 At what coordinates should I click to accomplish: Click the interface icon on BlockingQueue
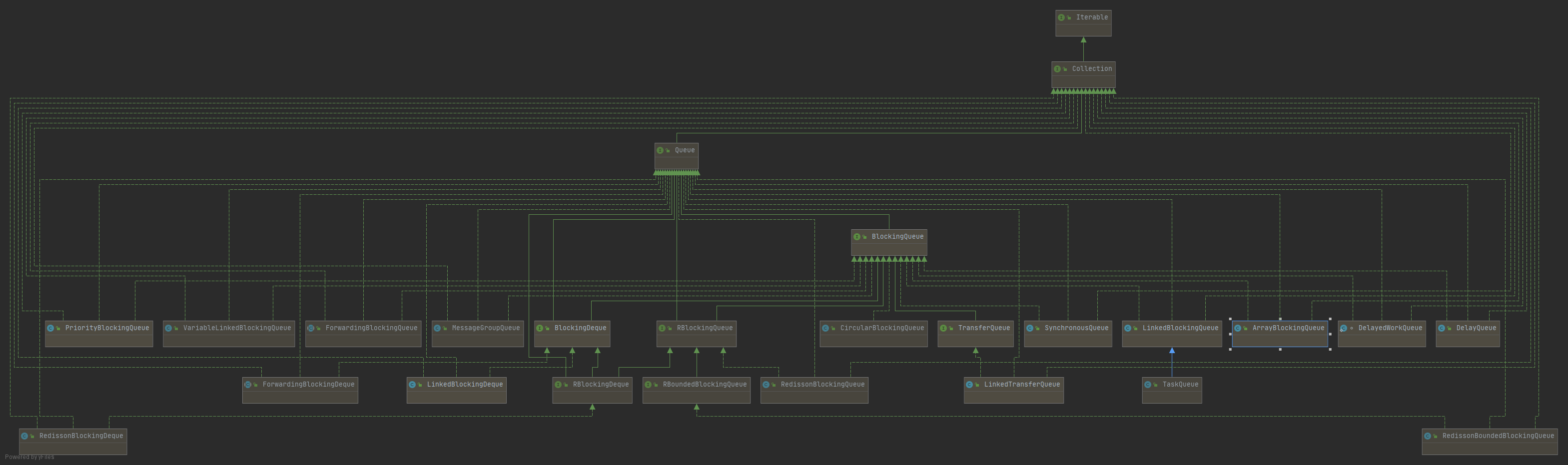click(x=856, y=237)
